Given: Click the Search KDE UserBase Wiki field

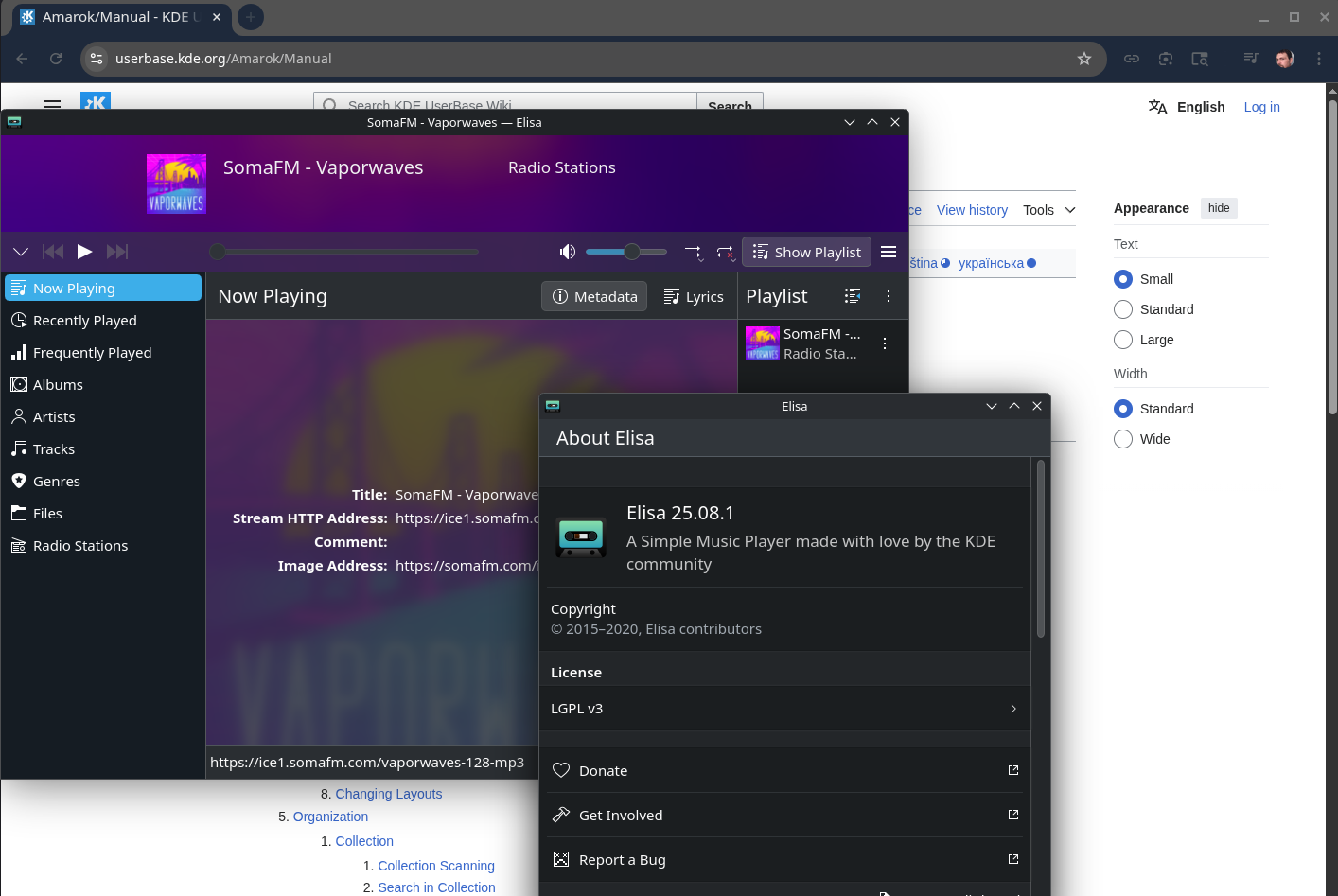Looking at the screenshot, I should [505, 102].
